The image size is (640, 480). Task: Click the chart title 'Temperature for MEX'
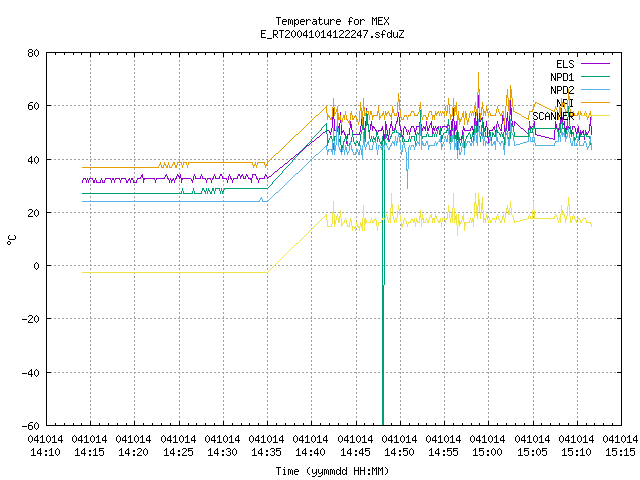332,21
